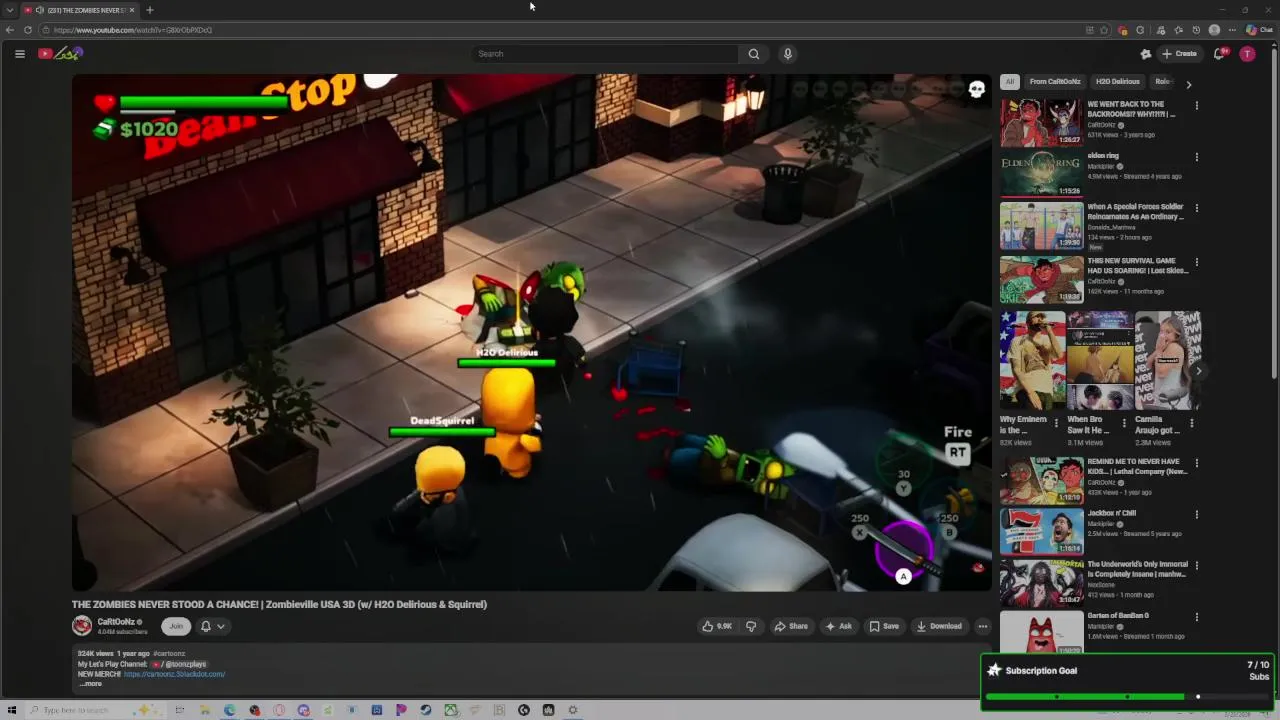Start voice search with microphone icon
The height and width of the screenshot is (720, 1280).
(788, 54)
